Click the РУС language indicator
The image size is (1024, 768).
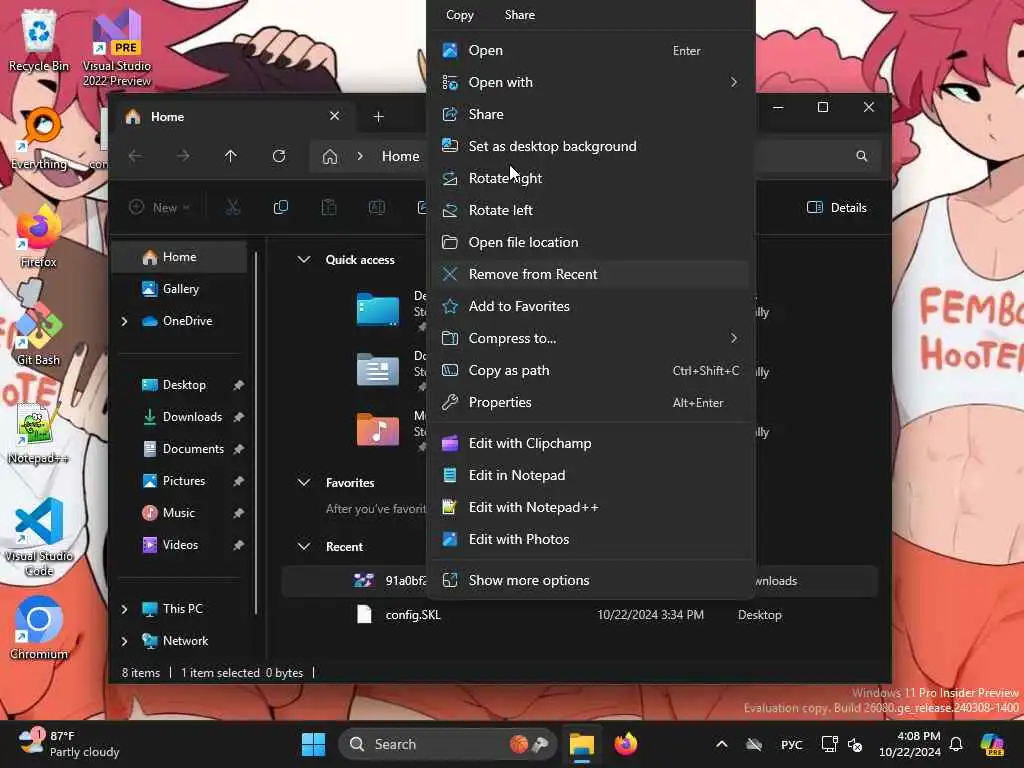point(792,744)
